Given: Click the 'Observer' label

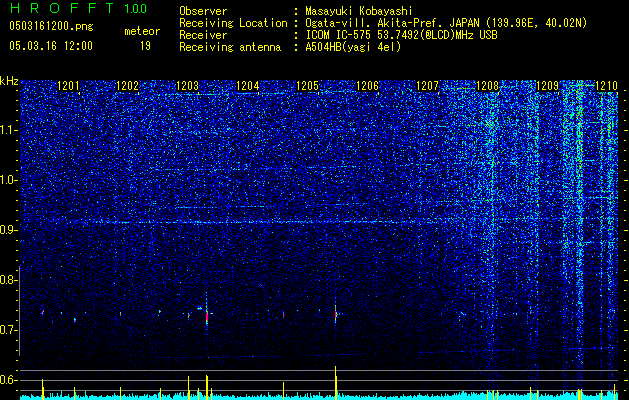Looking at the screenshot, I should [203, 11].
